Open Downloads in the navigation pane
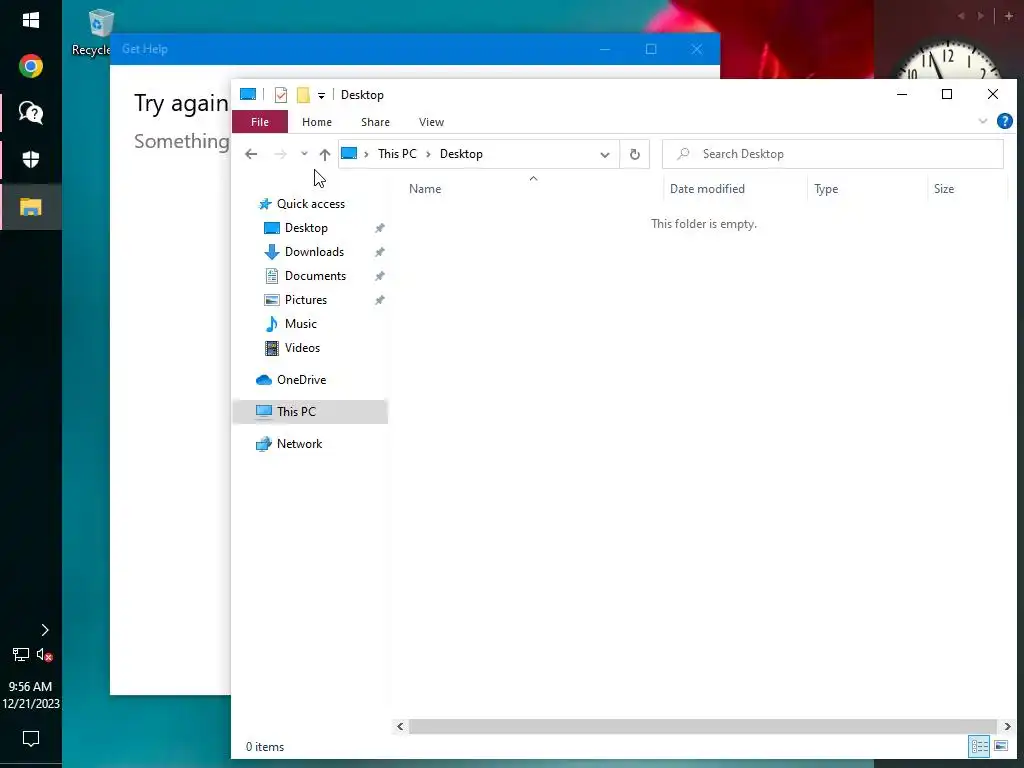 click(313, 252)
